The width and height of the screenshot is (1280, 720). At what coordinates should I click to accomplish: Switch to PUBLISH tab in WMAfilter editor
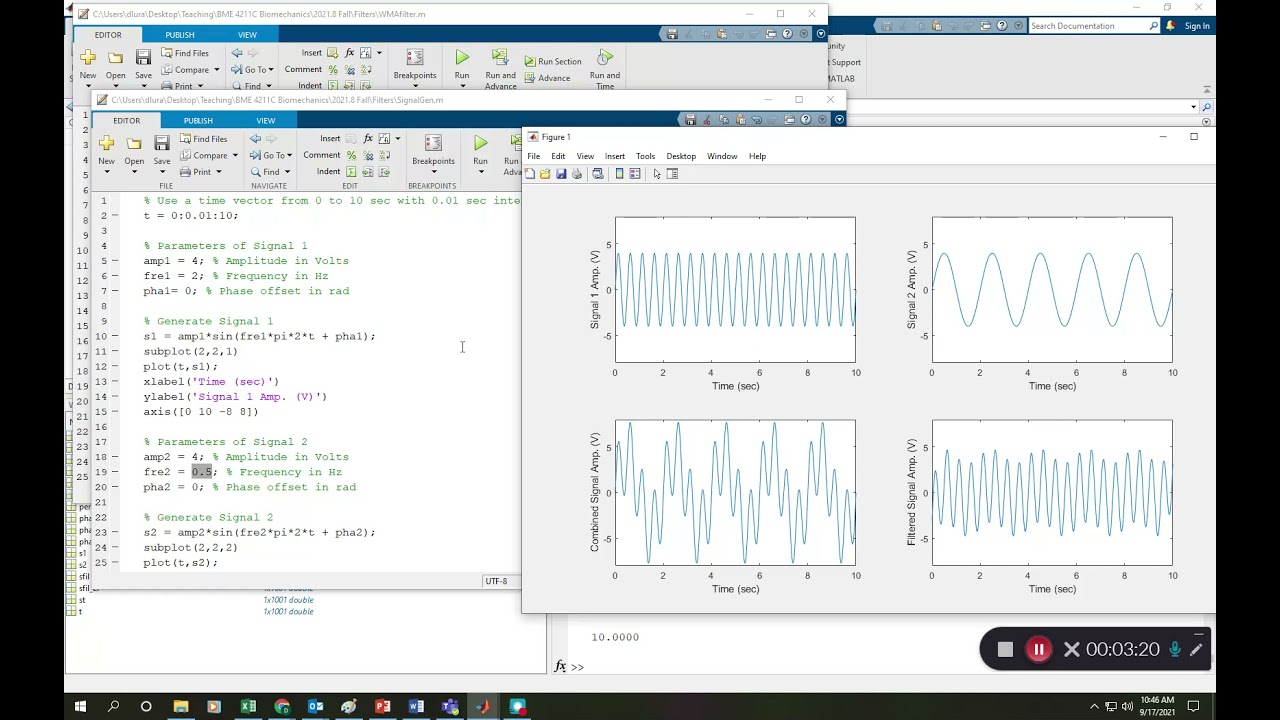[180, 35]
